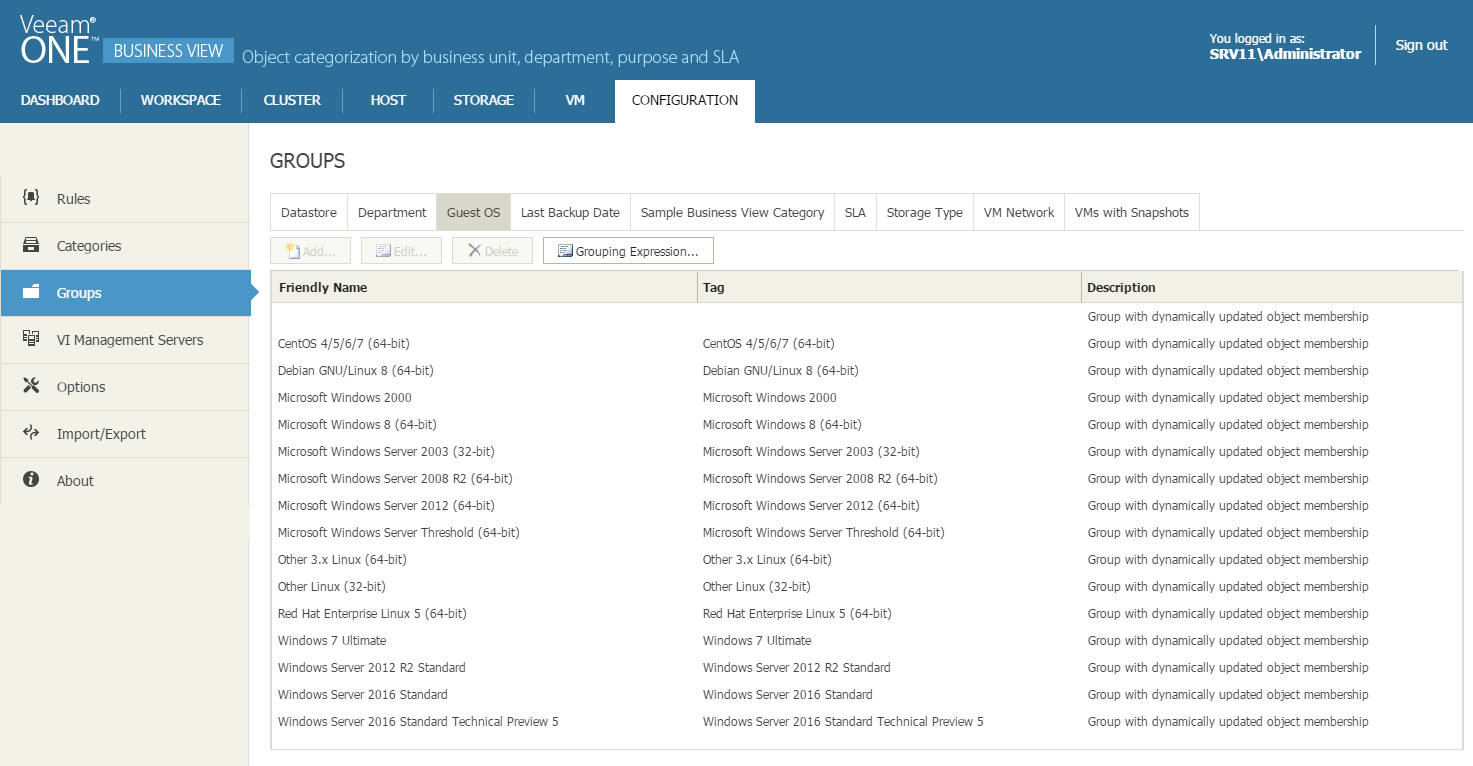
Task: Click the Sign out link
Action: tap(1421, 45)
